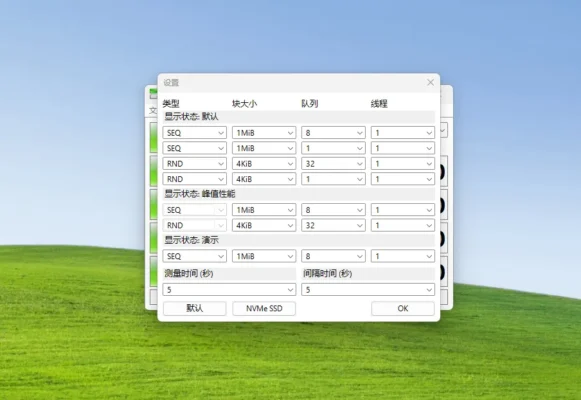Viewport: 581px width, 400px height.
Task: Confirm settings with OK button
Action: coord(403,308)
